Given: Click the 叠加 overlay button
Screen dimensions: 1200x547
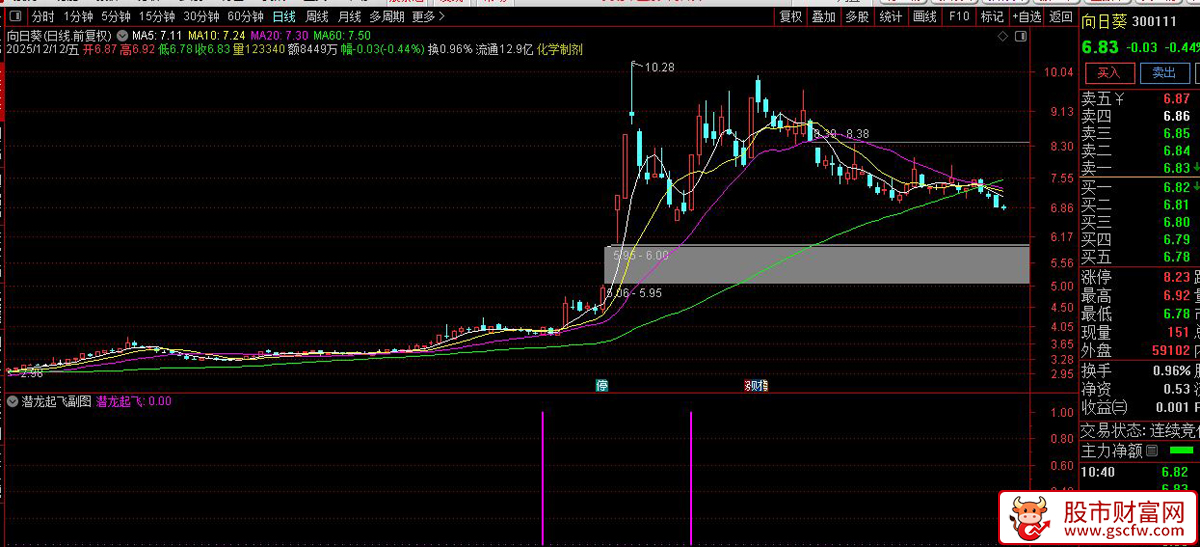Looking at the screenshot, I should [x=824, y=16].
